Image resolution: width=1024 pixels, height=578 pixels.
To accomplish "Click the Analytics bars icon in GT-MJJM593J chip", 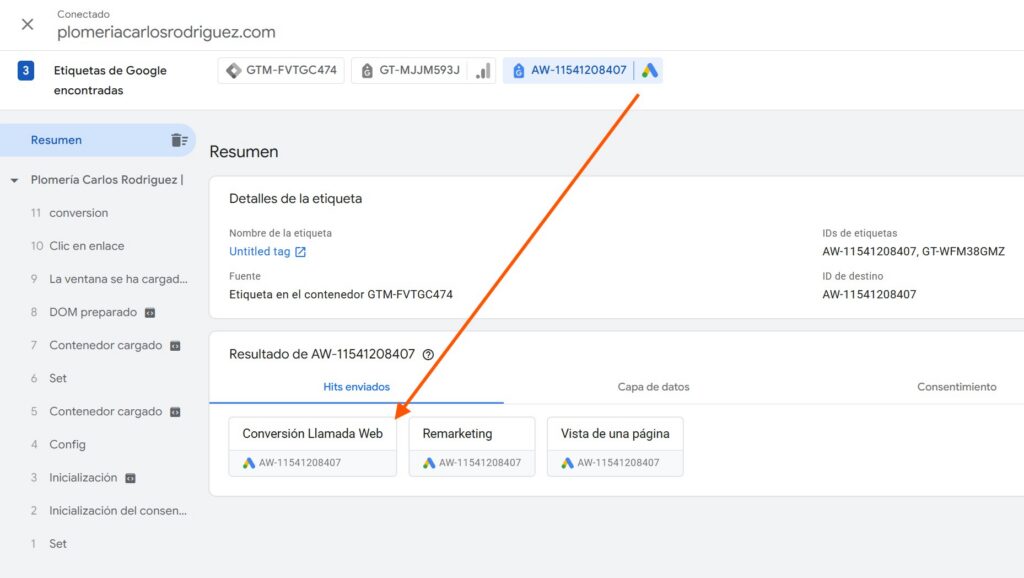I will pyautogui.click(x=483, y=70).
